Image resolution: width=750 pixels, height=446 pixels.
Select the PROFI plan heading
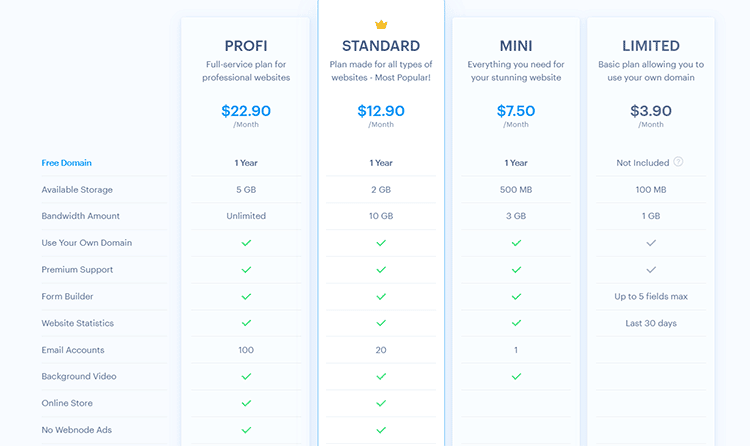click(246, 46)
